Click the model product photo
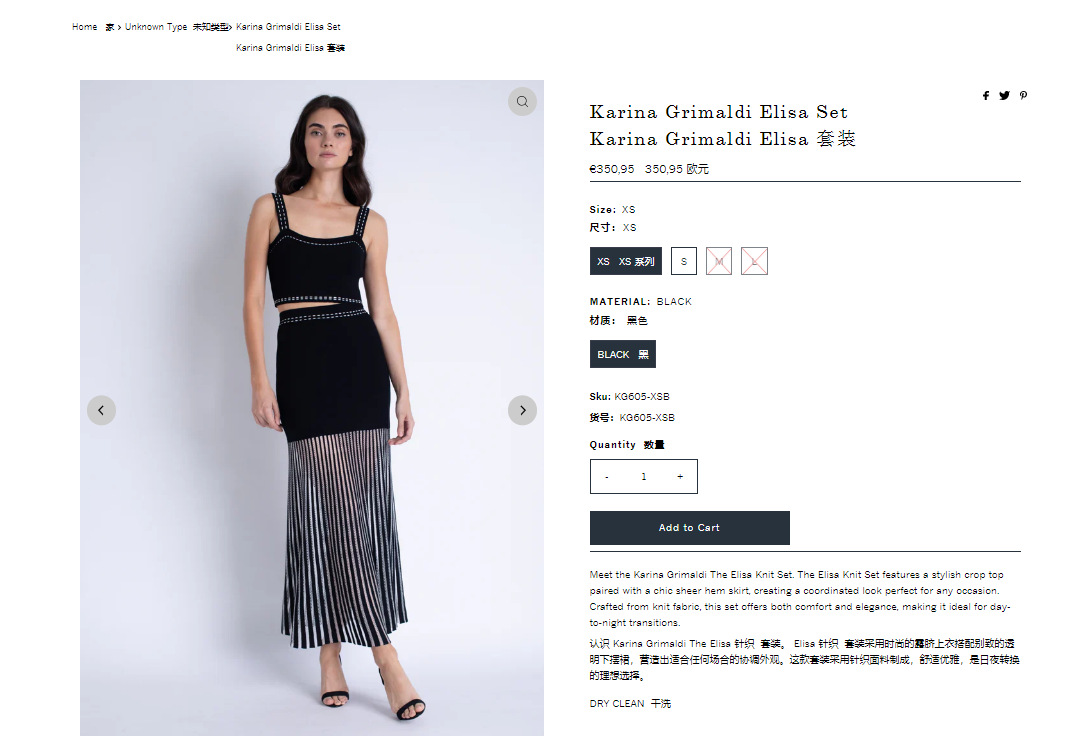Image resolution: width=1090 pixels, height=745 pixels. 312,408
